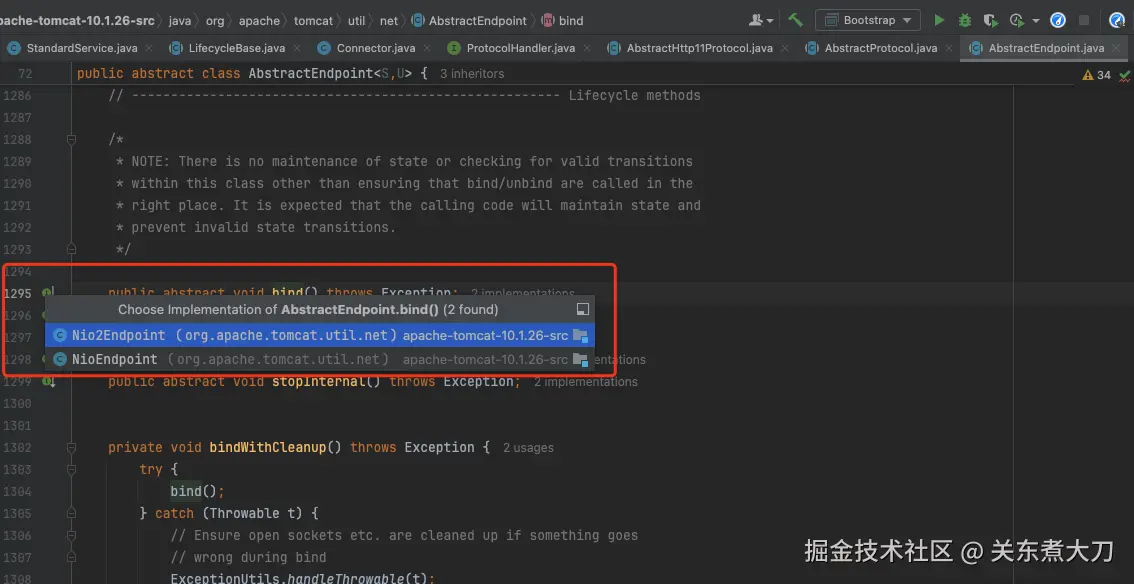Screen dimensions: 1134x584
Task: Click 'Lifecycle methods' comment on line 1286
Action: click(634, 95)
